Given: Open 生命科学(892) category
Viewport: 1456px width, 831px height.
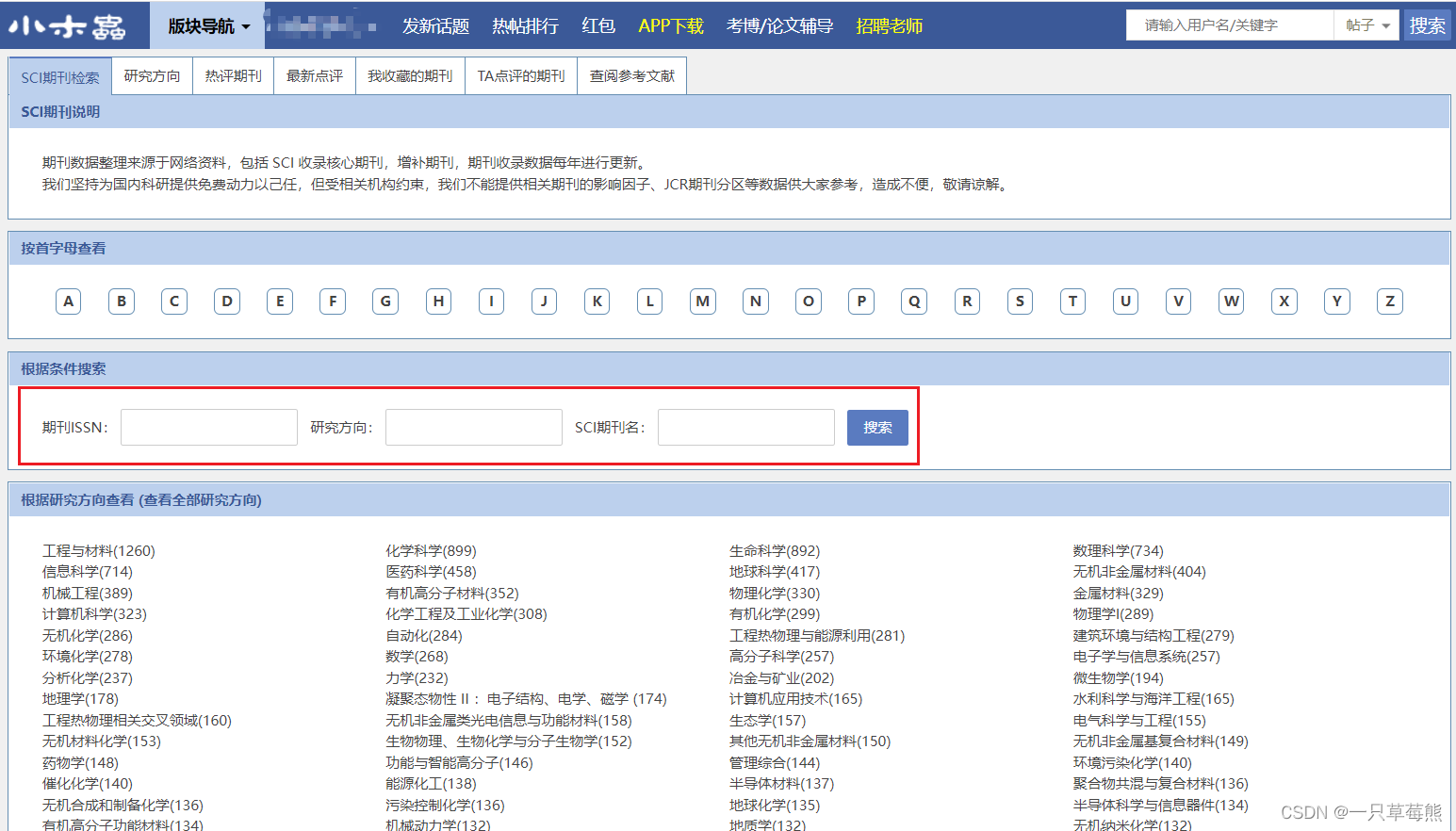Looking at the screenshot, I should coord(775,551).
